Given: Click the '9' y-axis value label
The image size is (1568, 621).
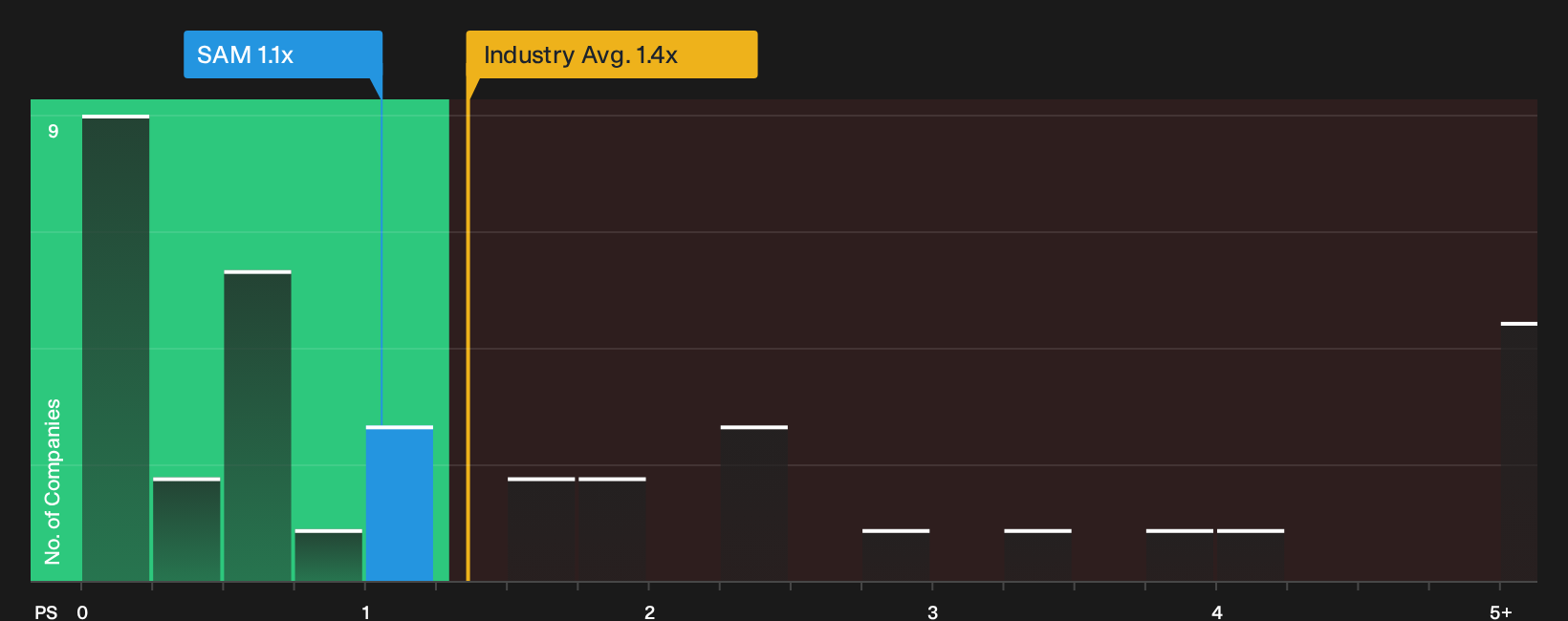Looking at the screenshot, I should click(x=54, y=131).
